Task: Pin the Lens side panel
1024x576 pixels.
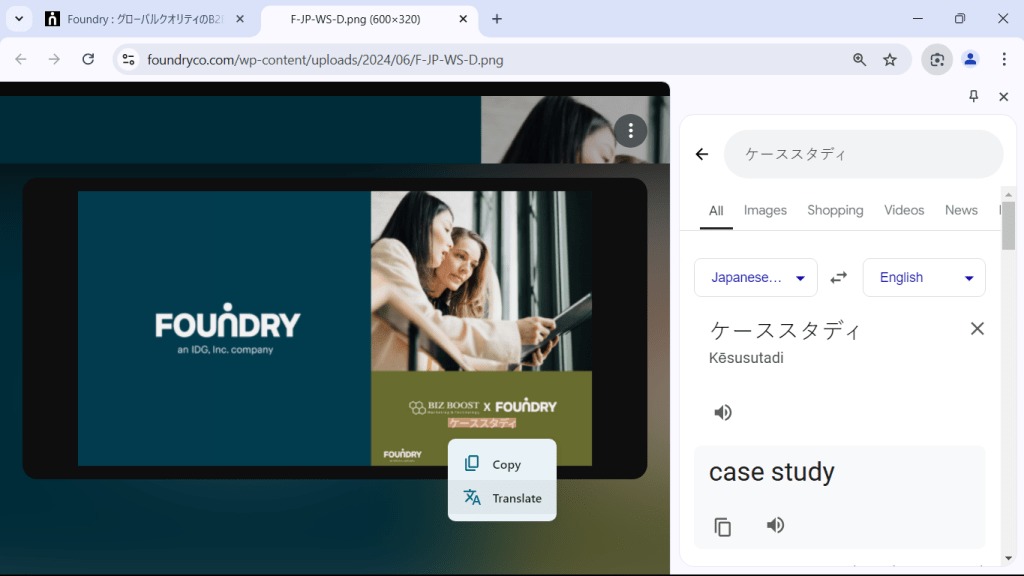Action: [x=973, y=96]
